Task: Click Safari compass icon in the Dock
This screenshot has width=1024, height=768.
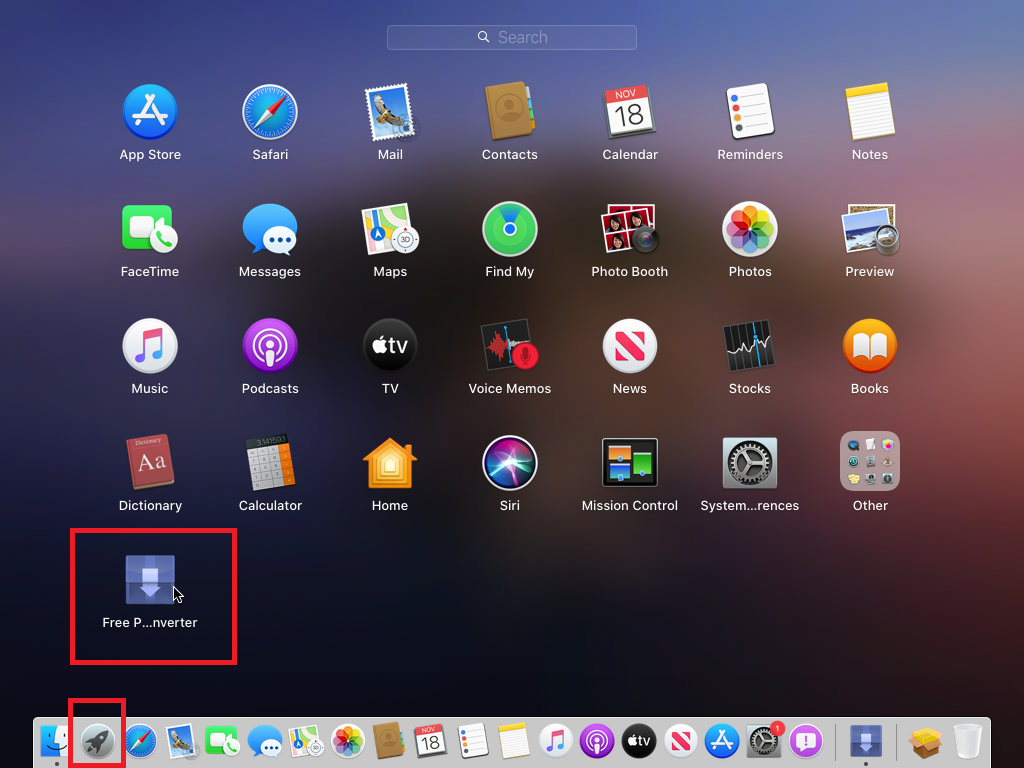Action: 141,742
